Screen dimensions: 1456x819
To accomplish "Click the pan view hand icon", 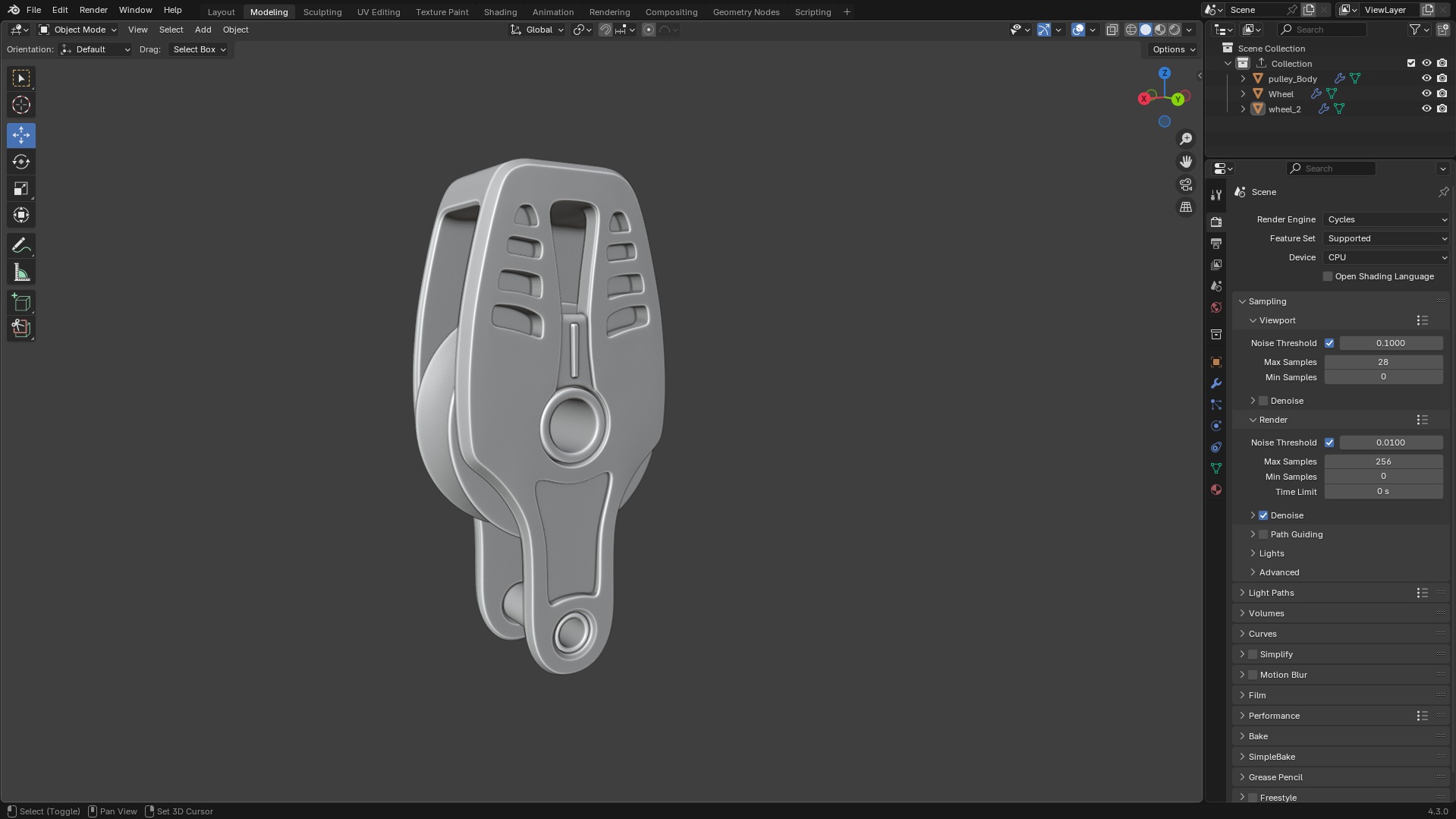I will tap(1186, 162).
